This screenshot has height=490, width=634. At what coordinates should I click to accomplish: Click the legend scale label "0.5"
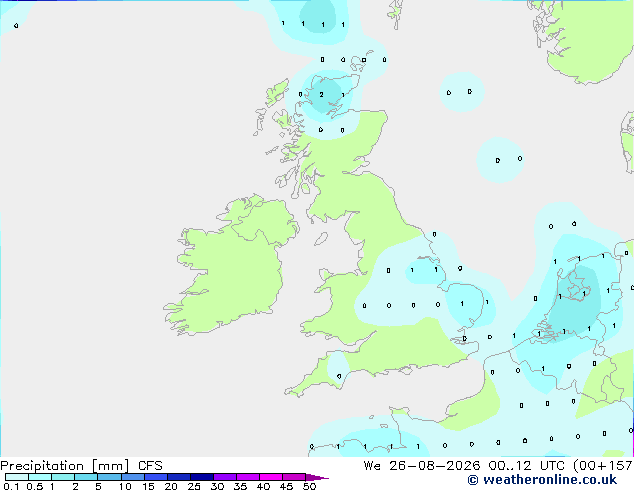[x=35, y=486]
